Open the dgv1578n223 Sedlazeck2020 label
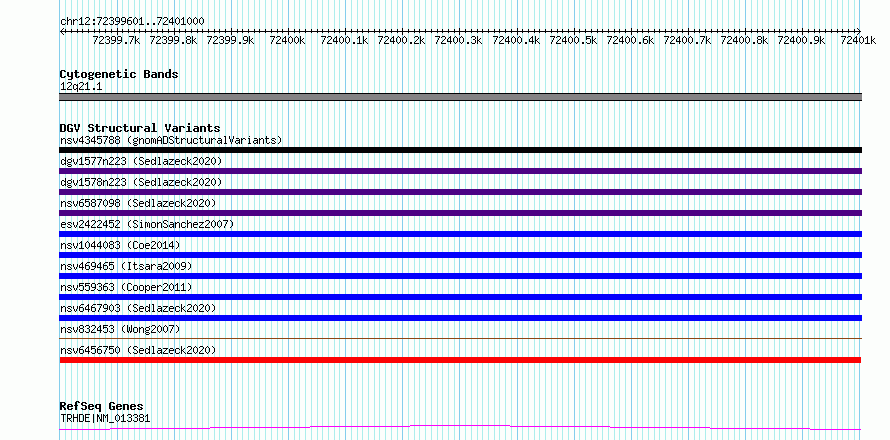The image size is (890, 440). pos(141,182)
